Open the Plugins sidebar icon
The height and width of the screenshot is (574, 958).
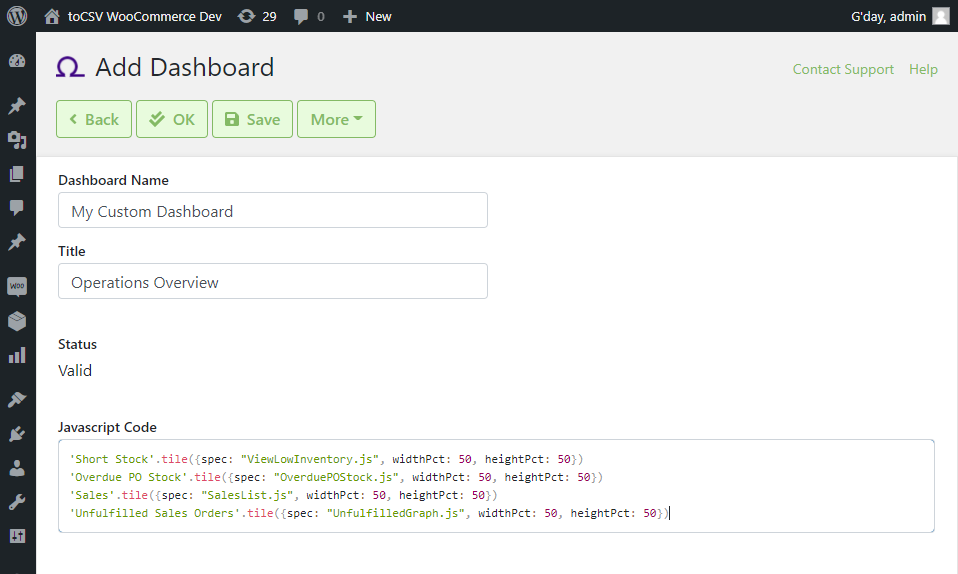tap(17, 434)
